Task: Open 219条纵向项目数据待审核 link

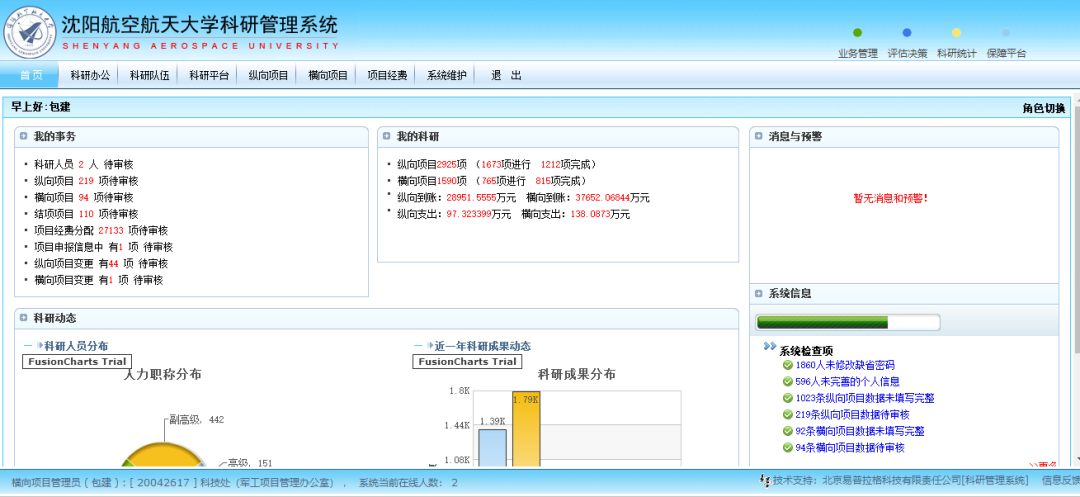Action: pyautogui.click(x=852, y=414)
